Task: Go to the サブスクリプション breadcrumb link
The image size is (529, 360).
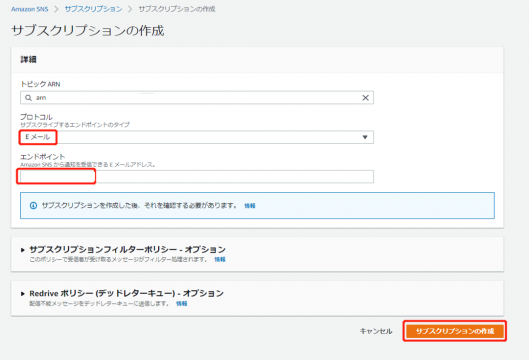Action: [x=93, y=9]
